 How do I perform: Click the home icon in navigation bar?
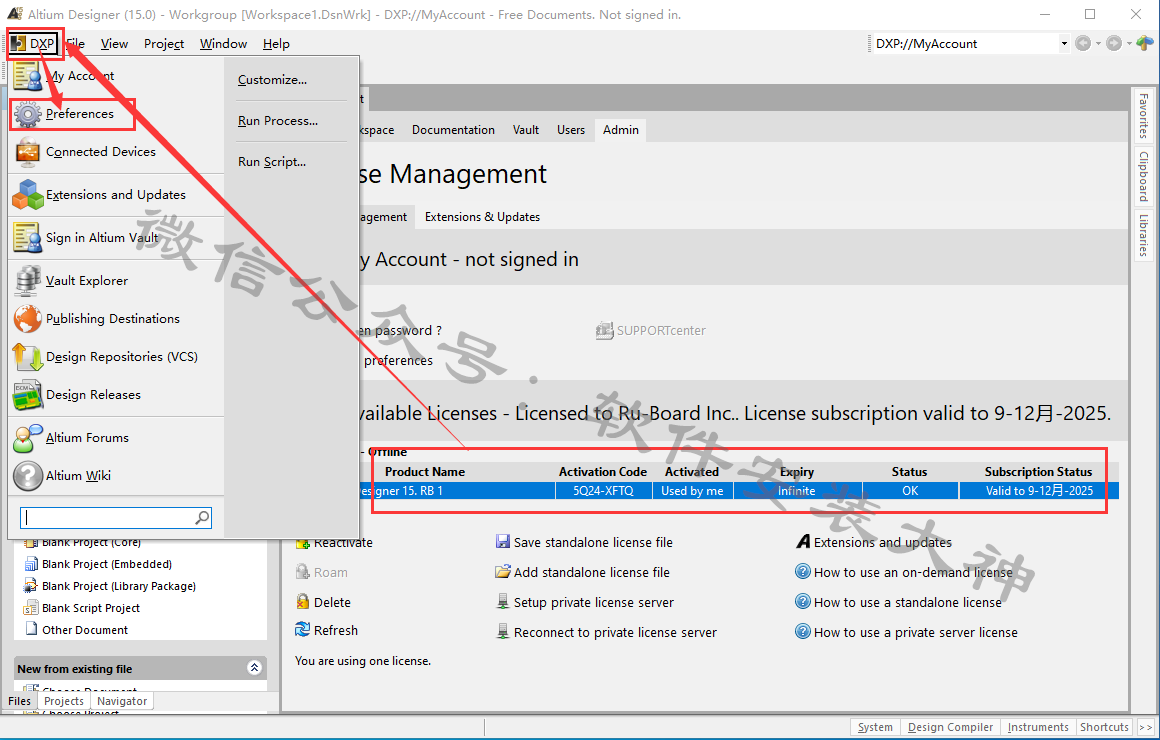point(1144,44)
